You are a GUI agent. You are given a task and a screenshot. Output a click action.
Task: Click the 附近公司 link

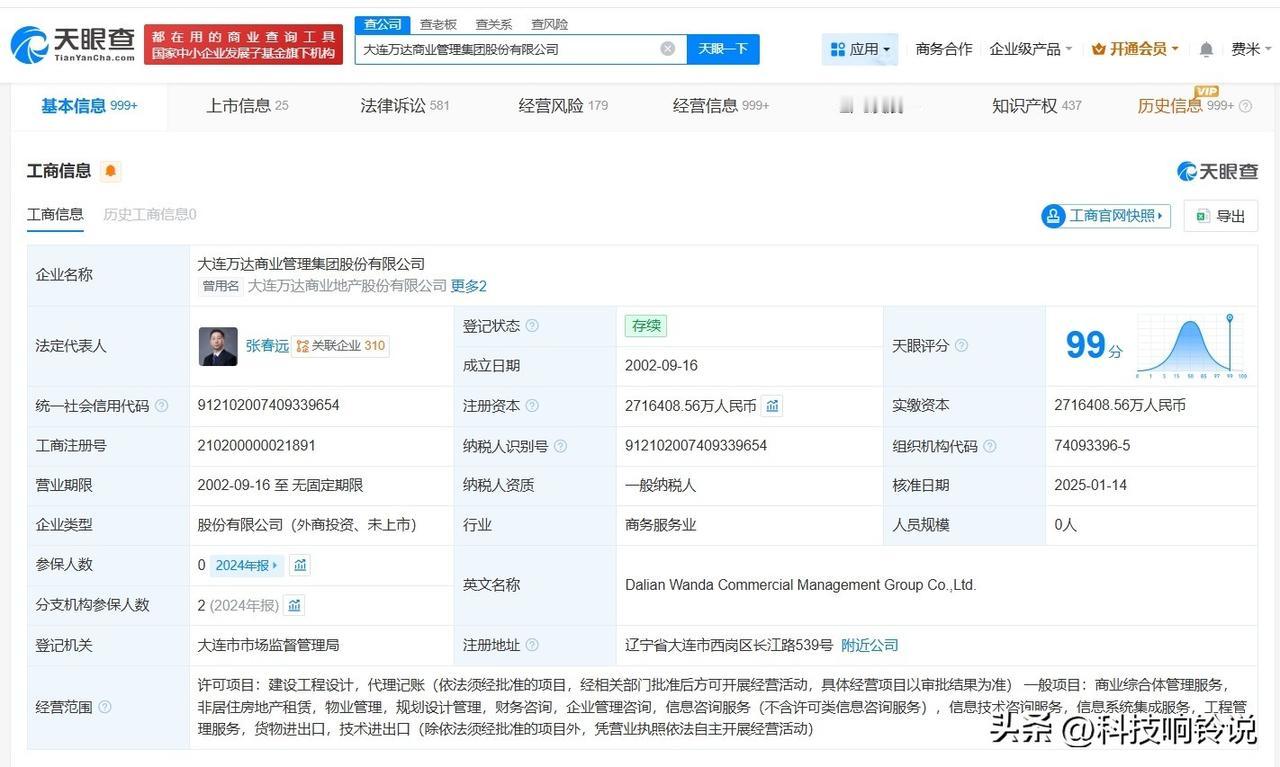pyautogui.click(x=870, y=645)
